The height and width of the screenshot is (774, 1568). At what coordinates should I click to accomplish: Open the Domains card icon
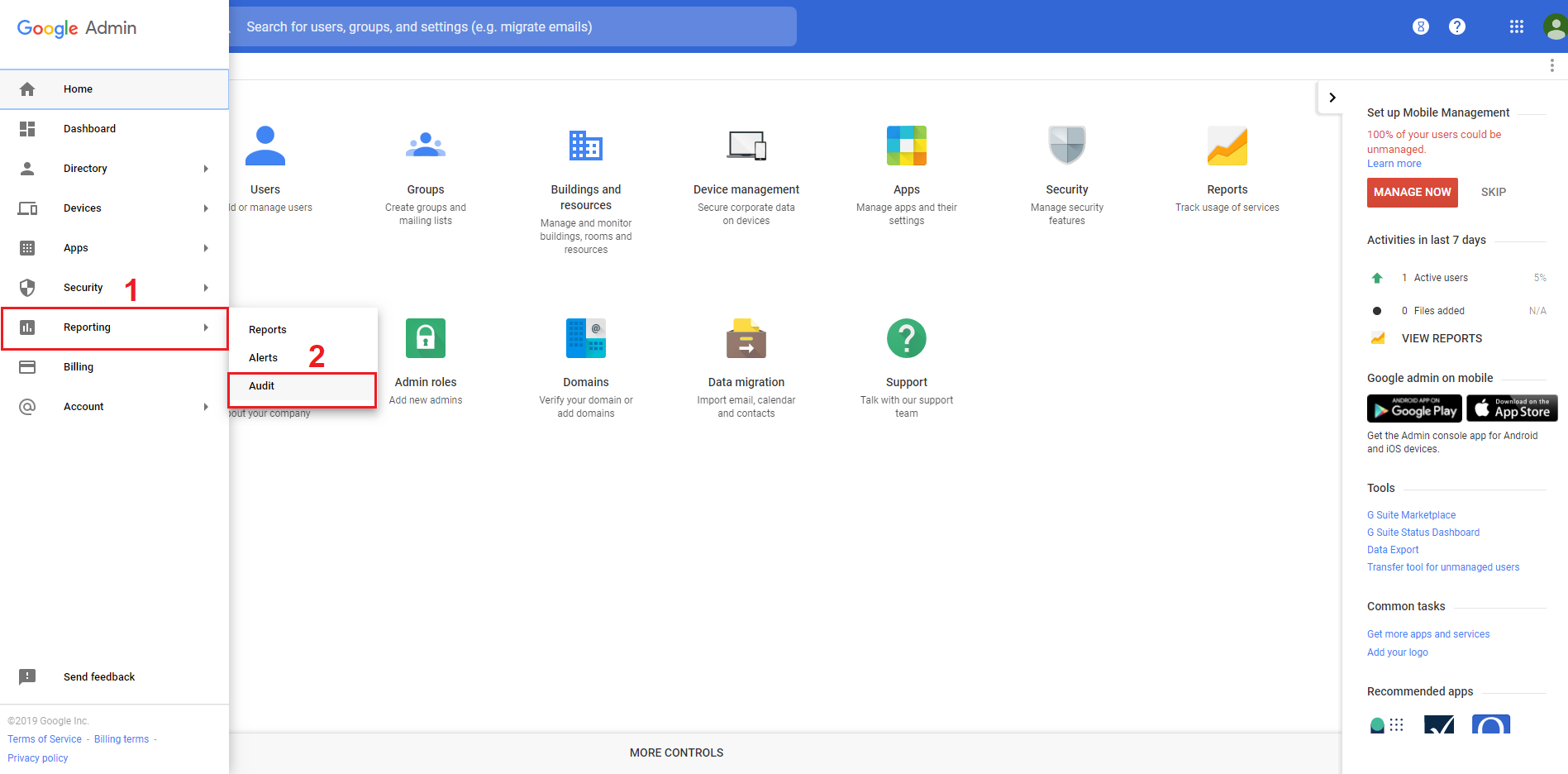pyautogui.click(x=586, y=338)
